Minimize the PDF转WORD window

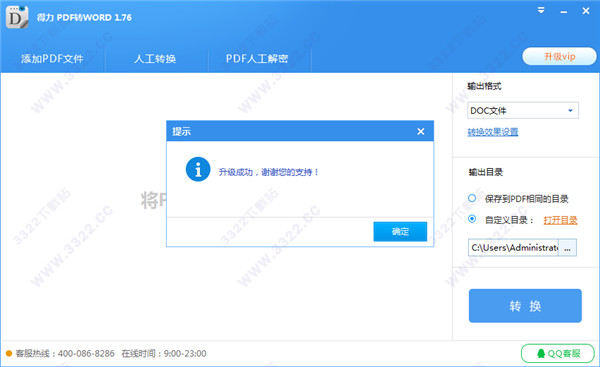click(x=564, y=12)
